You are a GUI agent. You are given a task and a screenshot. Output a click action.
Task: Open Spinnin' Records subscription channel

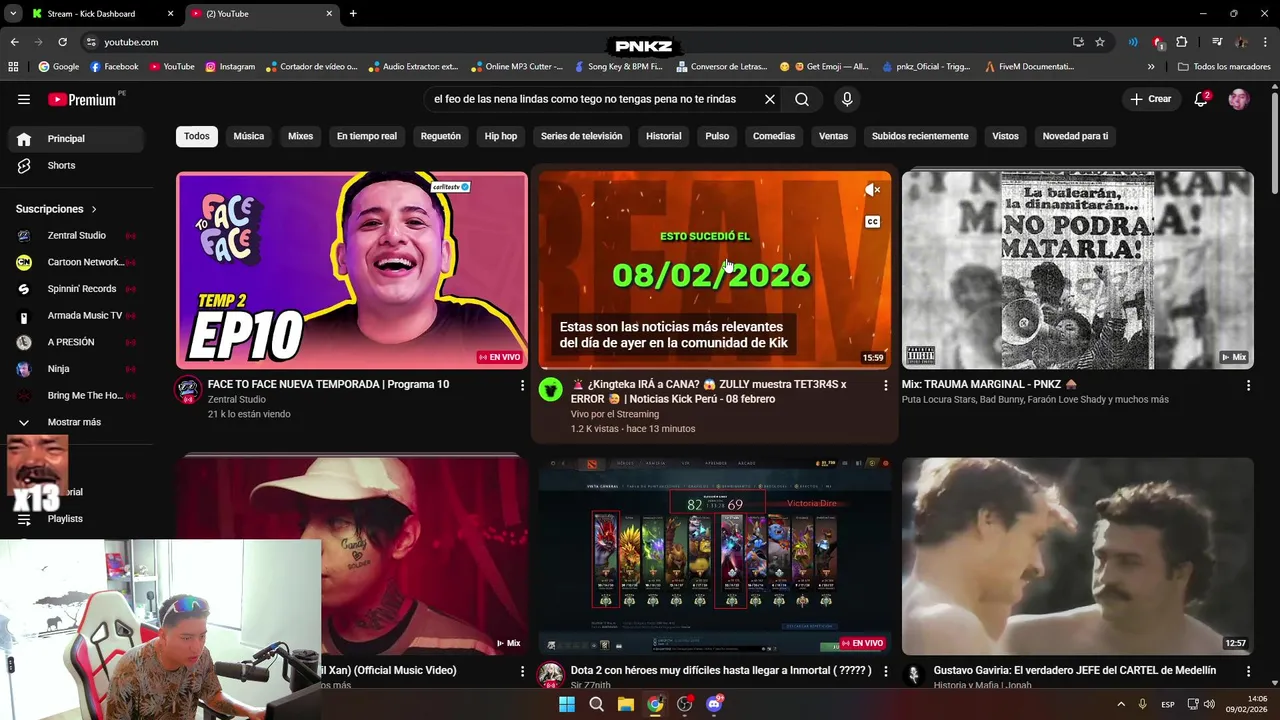coord(78,289)
